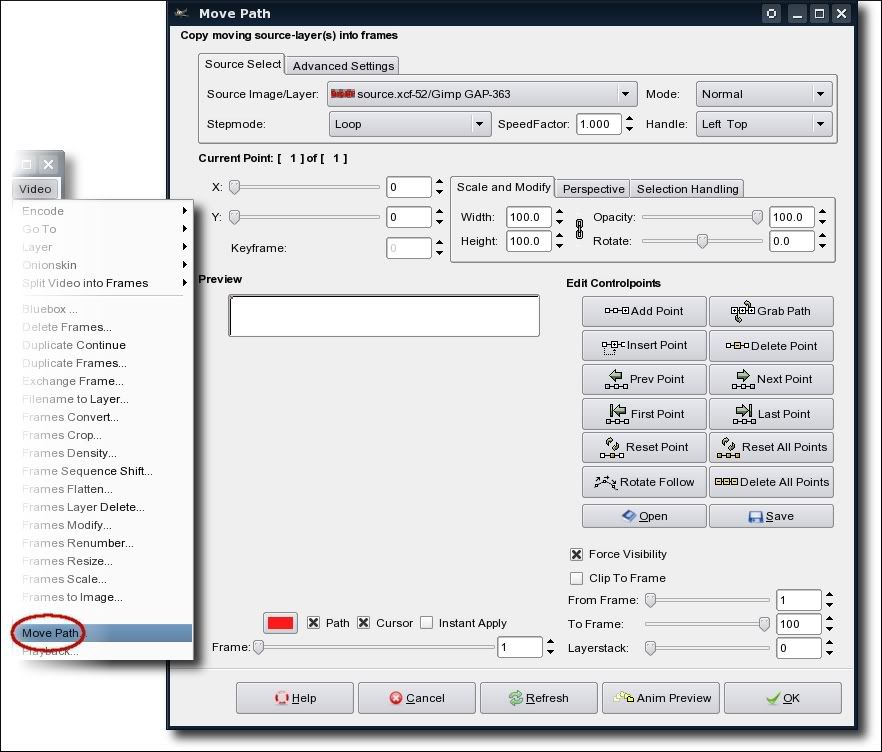The image size is (882, 752).
Task: Click the To Frame slider handle
Action: click(764, 624)
